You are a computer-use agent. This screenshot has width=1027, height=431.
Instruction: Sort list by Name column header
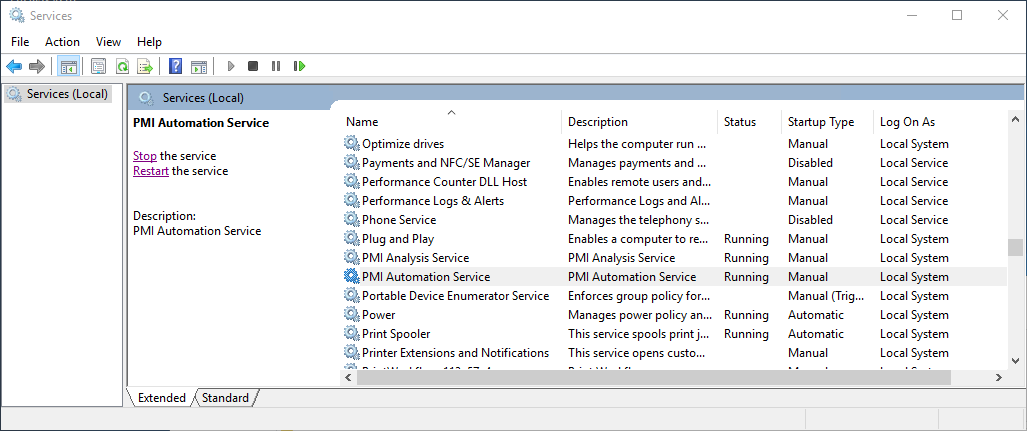pos(451,122)
